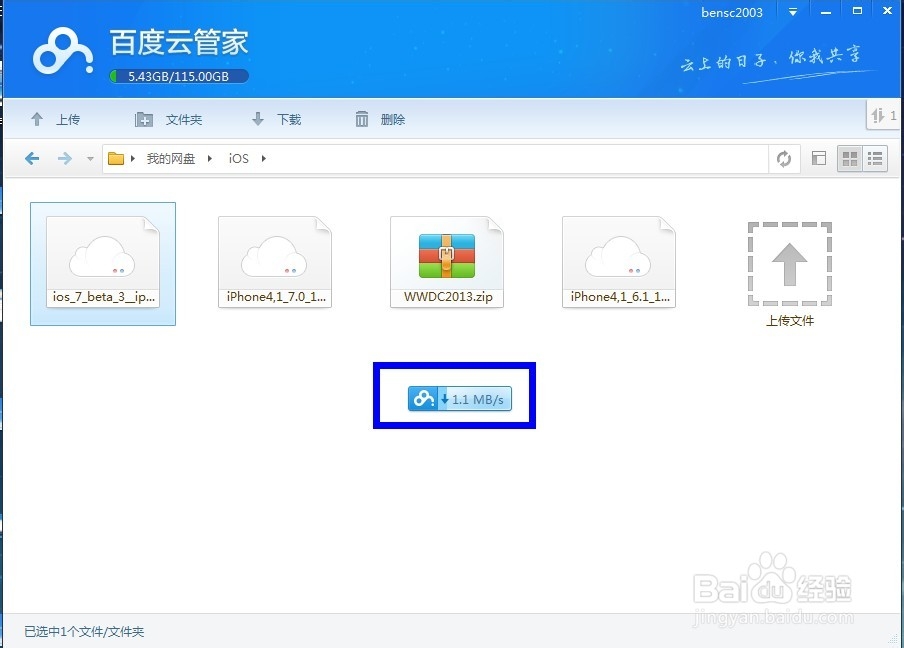Click the 5.43GB/115.00GB storage usage bar

pyautogui.click(x=178, y=76)
